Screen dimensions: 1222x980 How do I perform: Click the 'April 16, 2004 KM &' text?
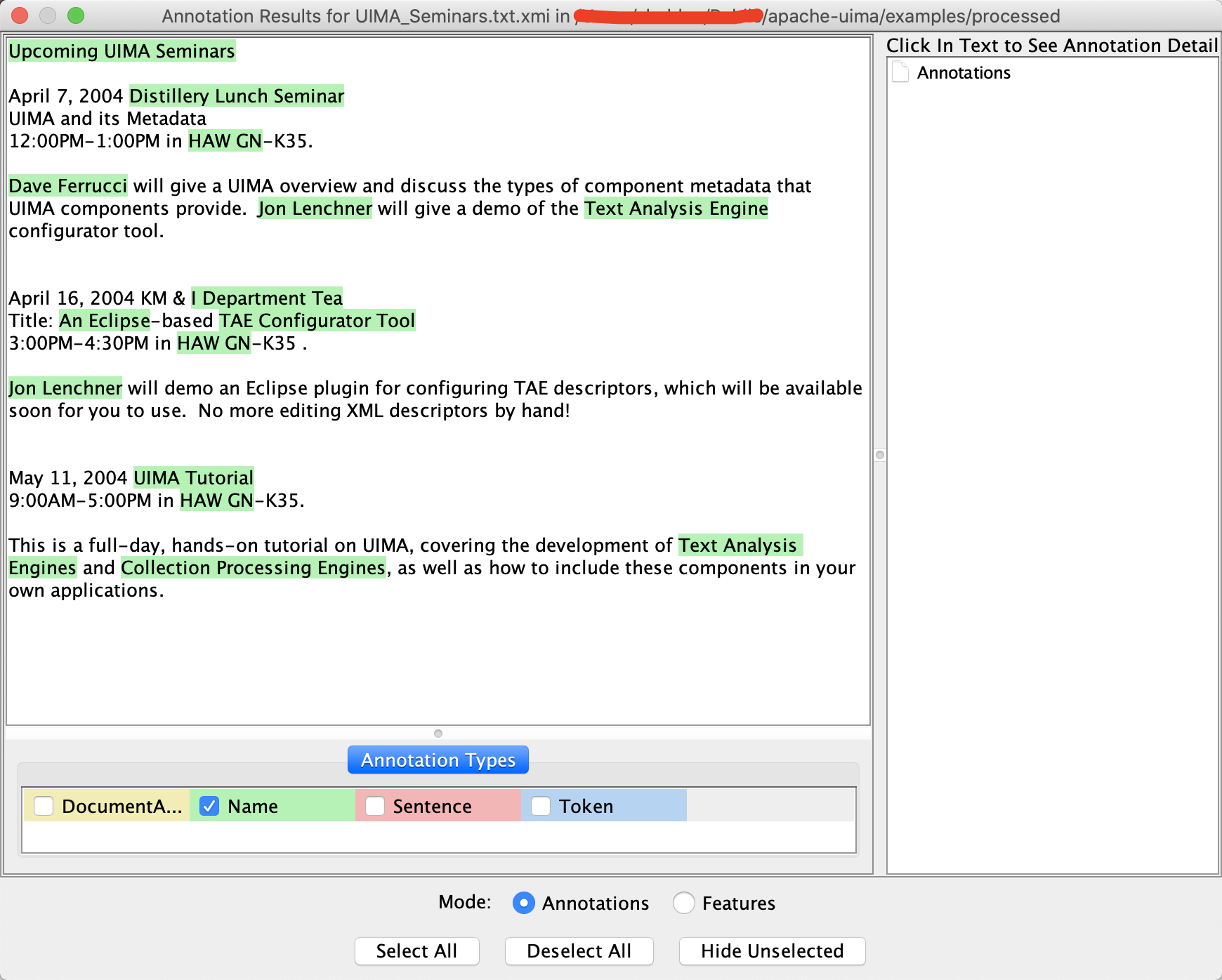coord(97,298)
